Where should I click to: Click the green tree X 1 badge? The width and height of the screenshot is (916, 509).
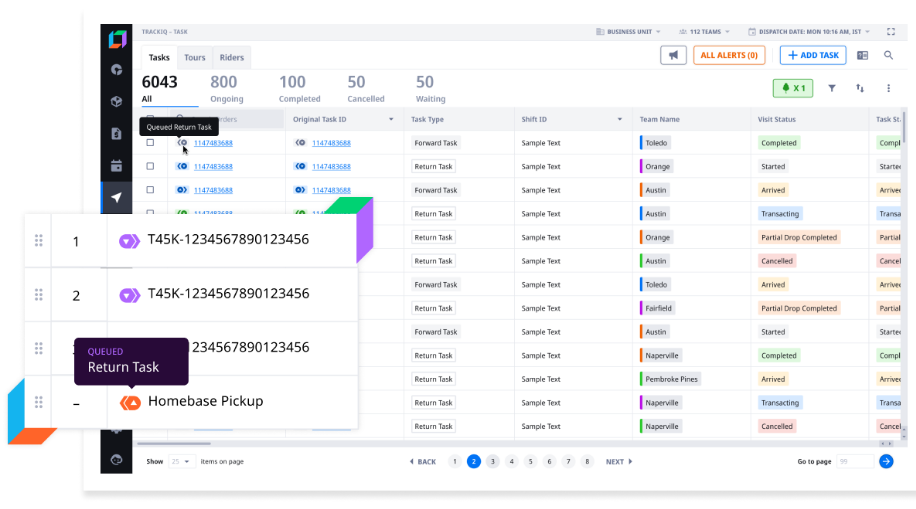[793, 88]
